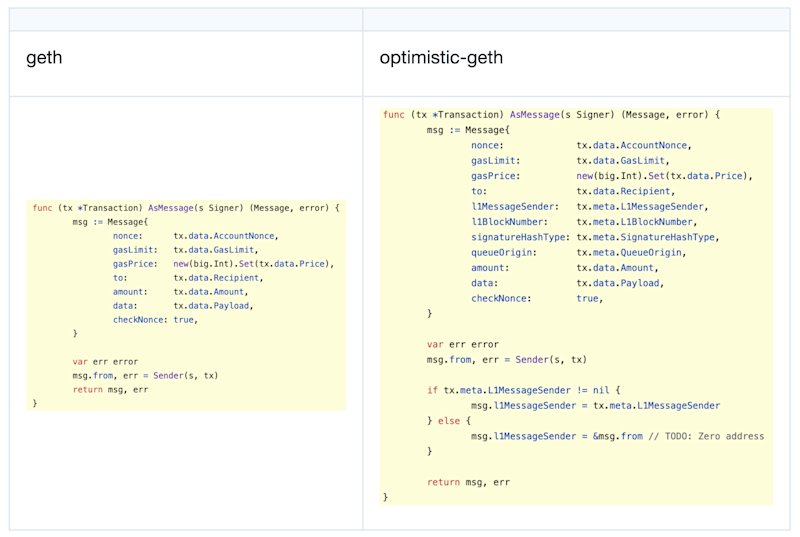Viewport: 800px width, 537px height.
Task: Click "gasPrice:" key in the geth column
Action: point(135,264)
